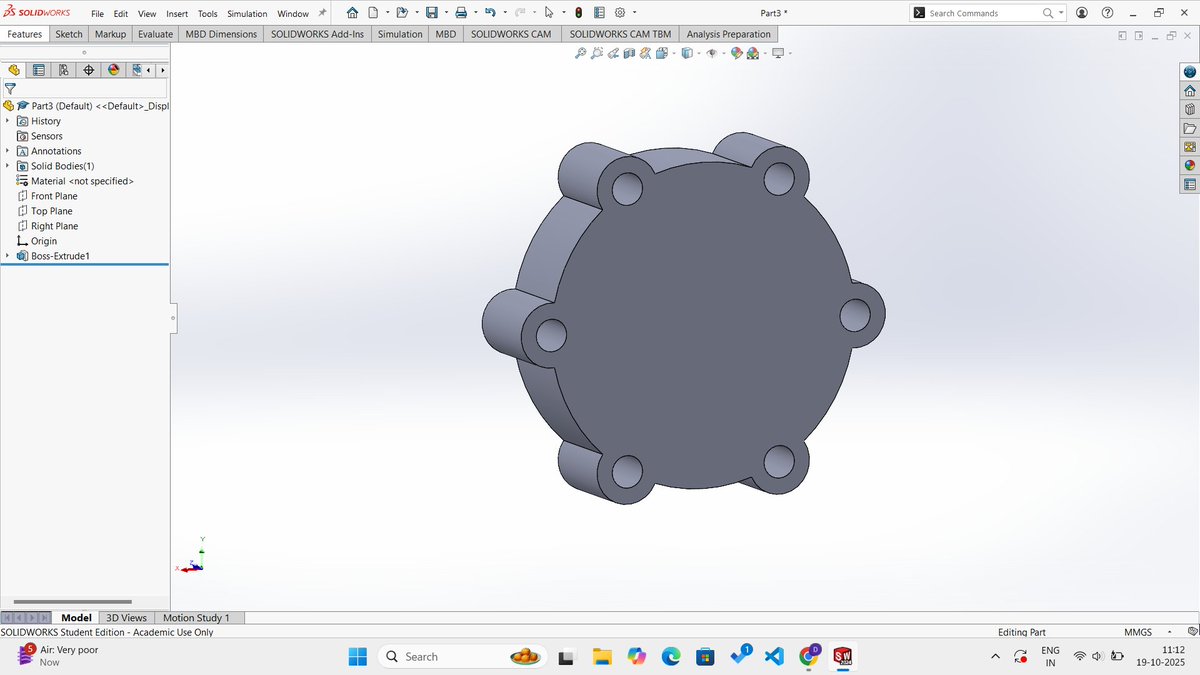Print using the printer icon
Screen dimensions: 1200x675
click(x=461, y=13)
